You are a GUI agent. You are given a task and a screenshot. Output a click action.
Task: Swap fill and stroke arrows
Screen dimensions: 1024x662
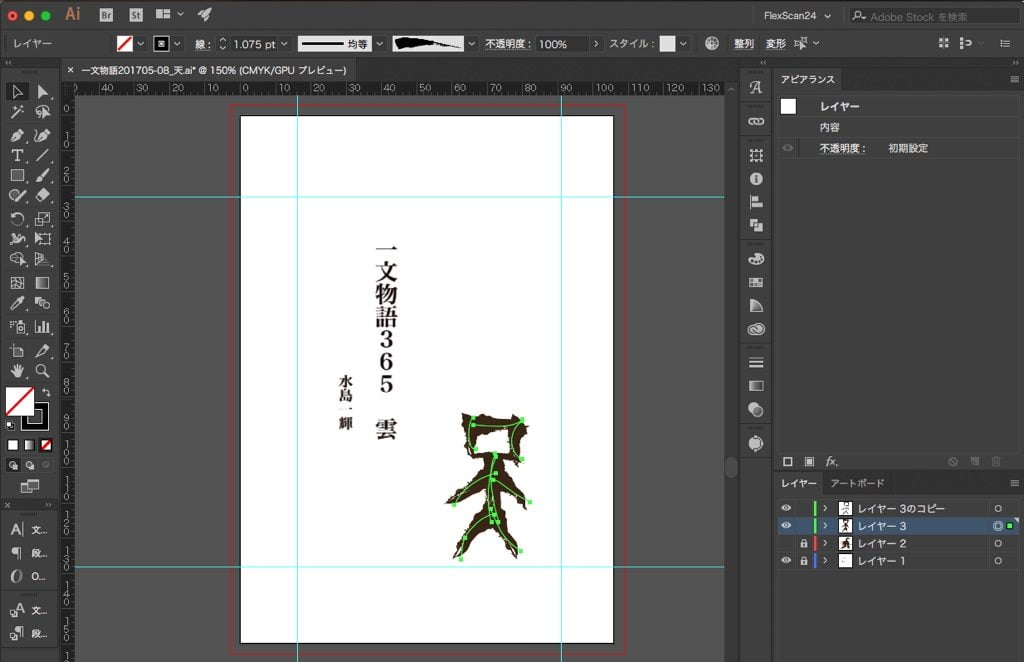(46, 392)
